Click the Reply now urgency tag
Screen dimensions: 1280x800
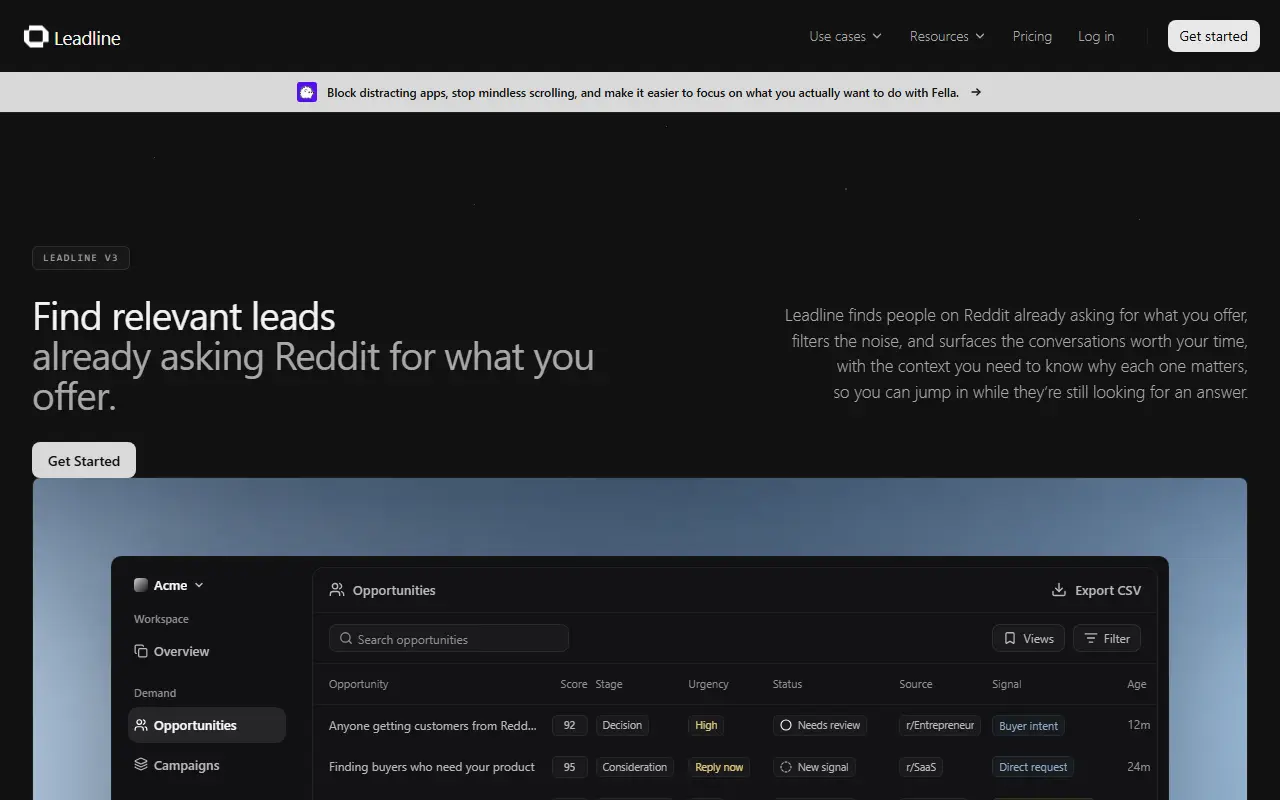coord(719,767)
